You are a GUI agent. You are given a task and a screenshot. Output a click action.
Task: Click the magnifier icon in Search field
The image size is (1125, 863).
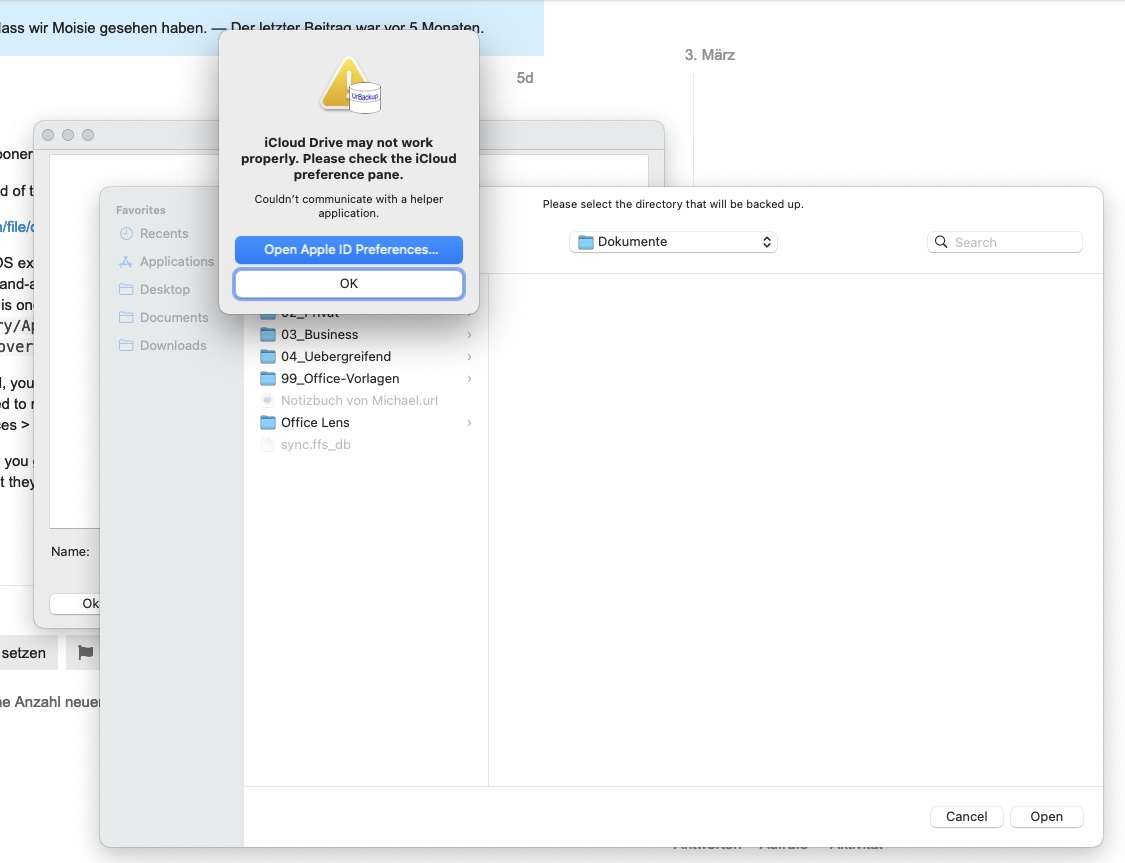(941, 242)
